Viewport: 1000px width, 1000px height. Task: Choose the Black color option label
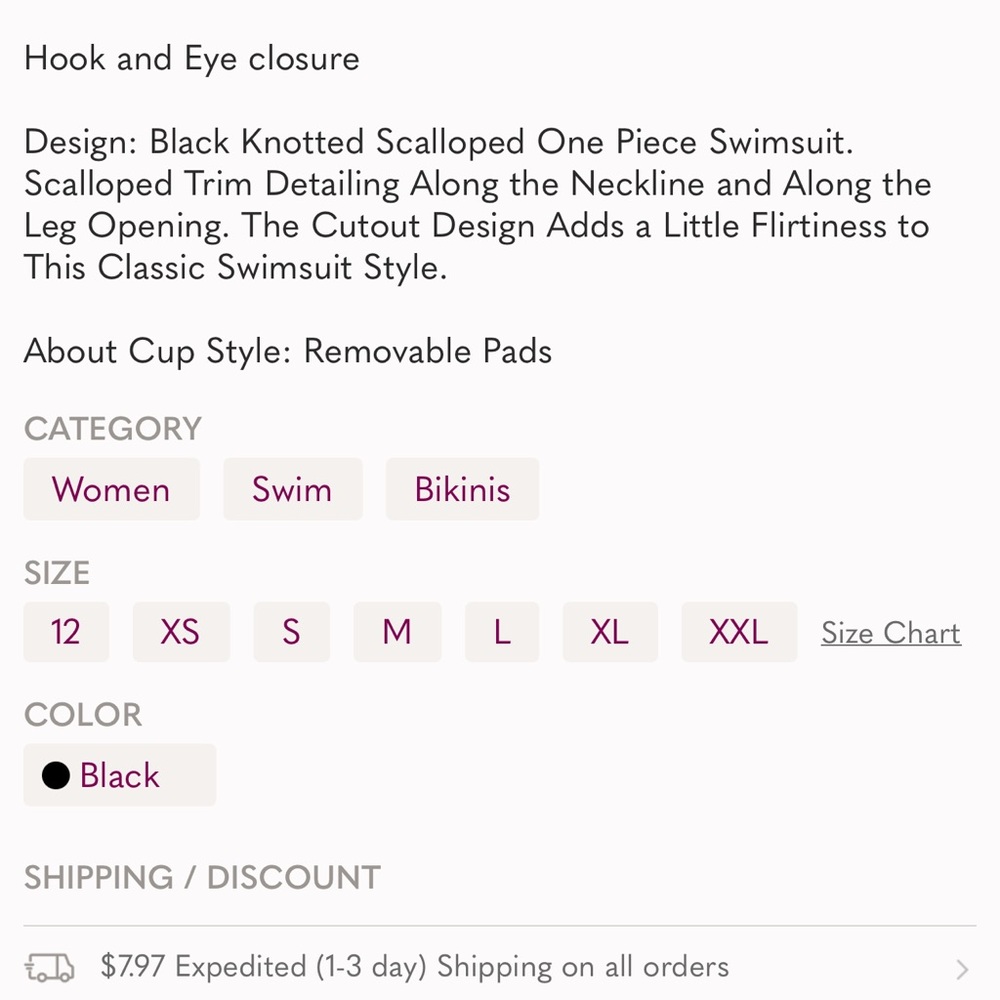pos(120,775)
